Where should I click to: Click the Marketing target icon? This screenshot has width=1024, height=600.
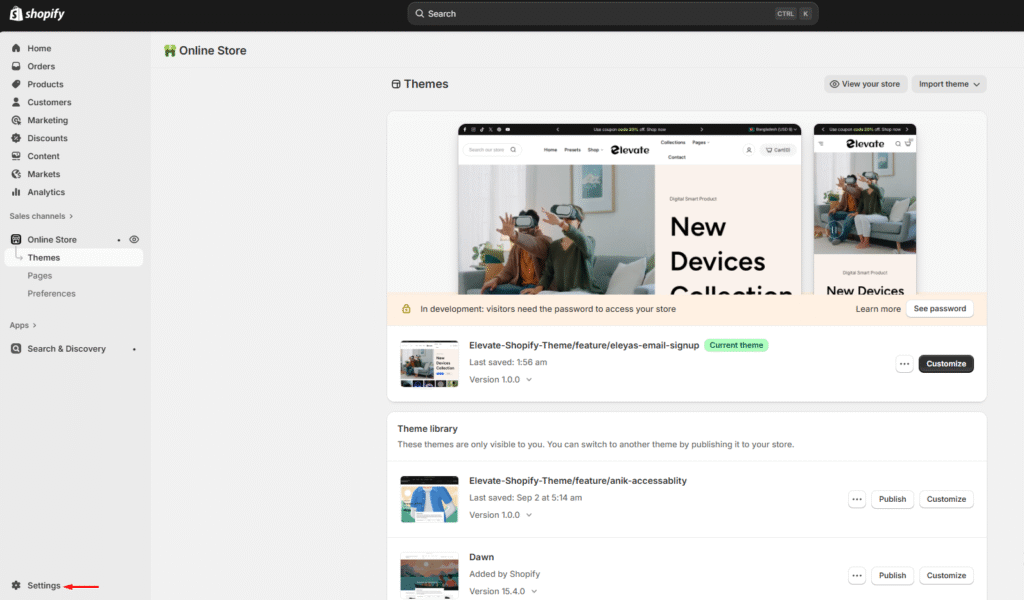[16, 120]
